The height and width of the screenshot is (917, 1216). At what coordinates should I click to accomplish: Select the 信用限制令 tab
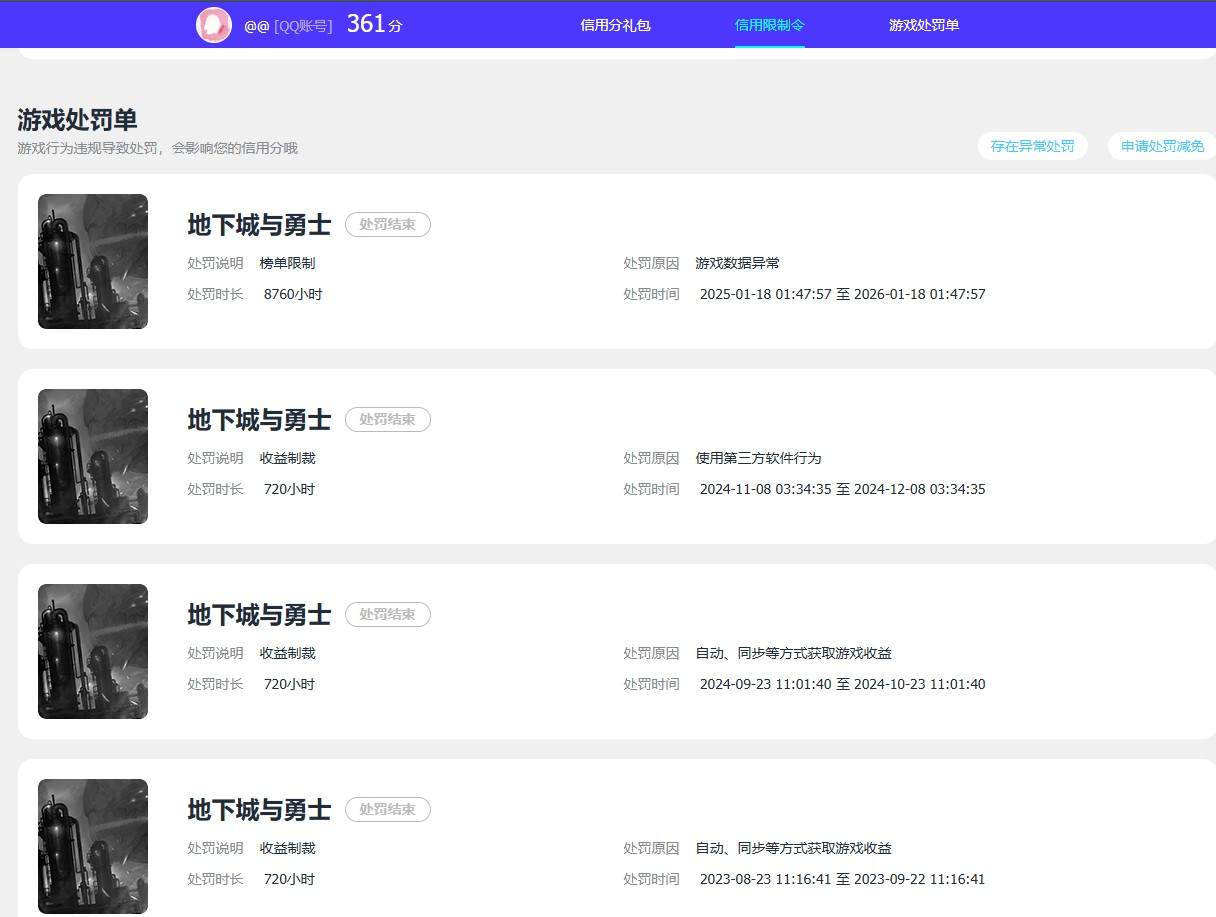[x=769, y=25]
